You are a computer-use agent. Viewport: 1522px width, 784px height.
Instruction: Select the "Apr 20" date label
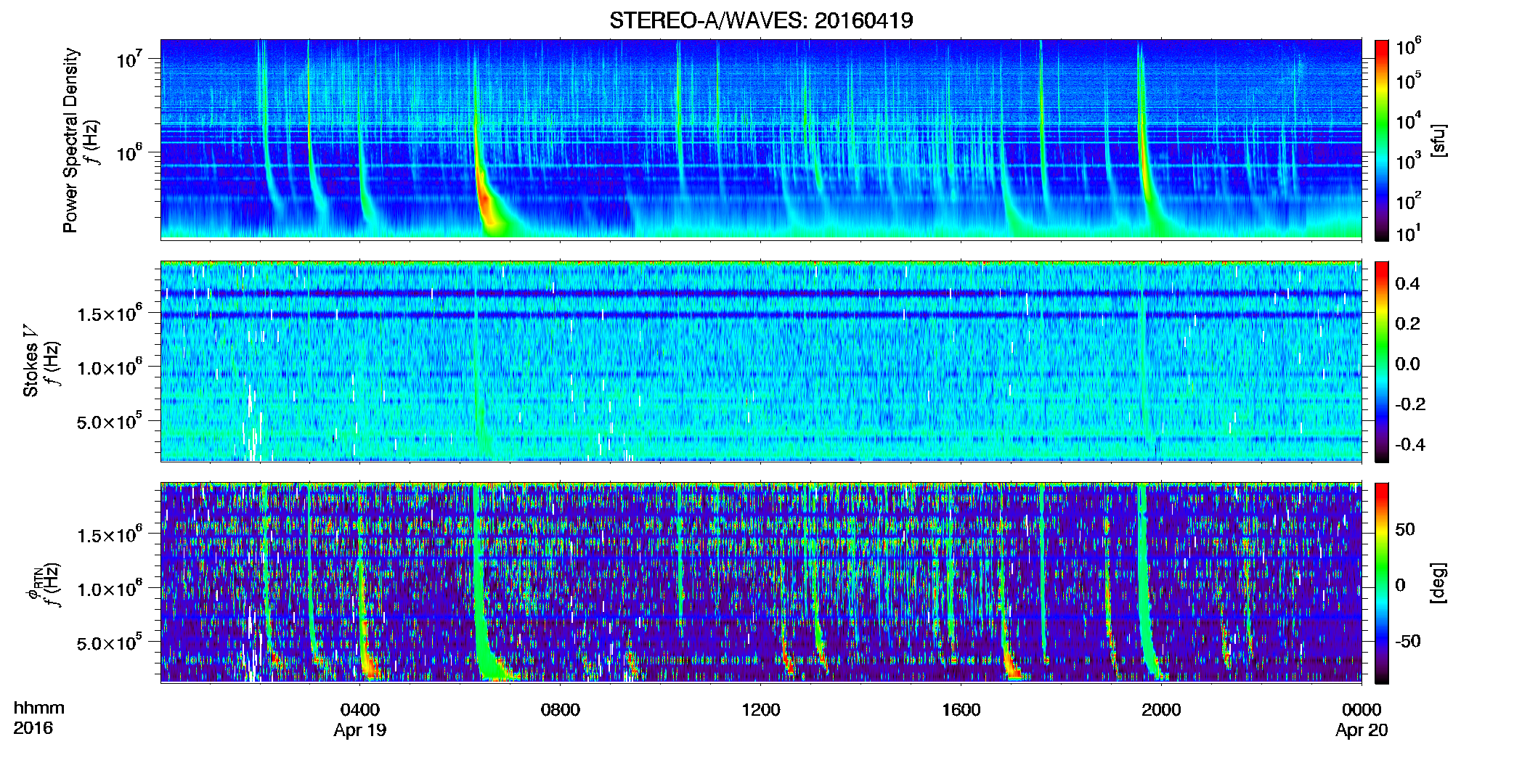(x=1362, y=730)
